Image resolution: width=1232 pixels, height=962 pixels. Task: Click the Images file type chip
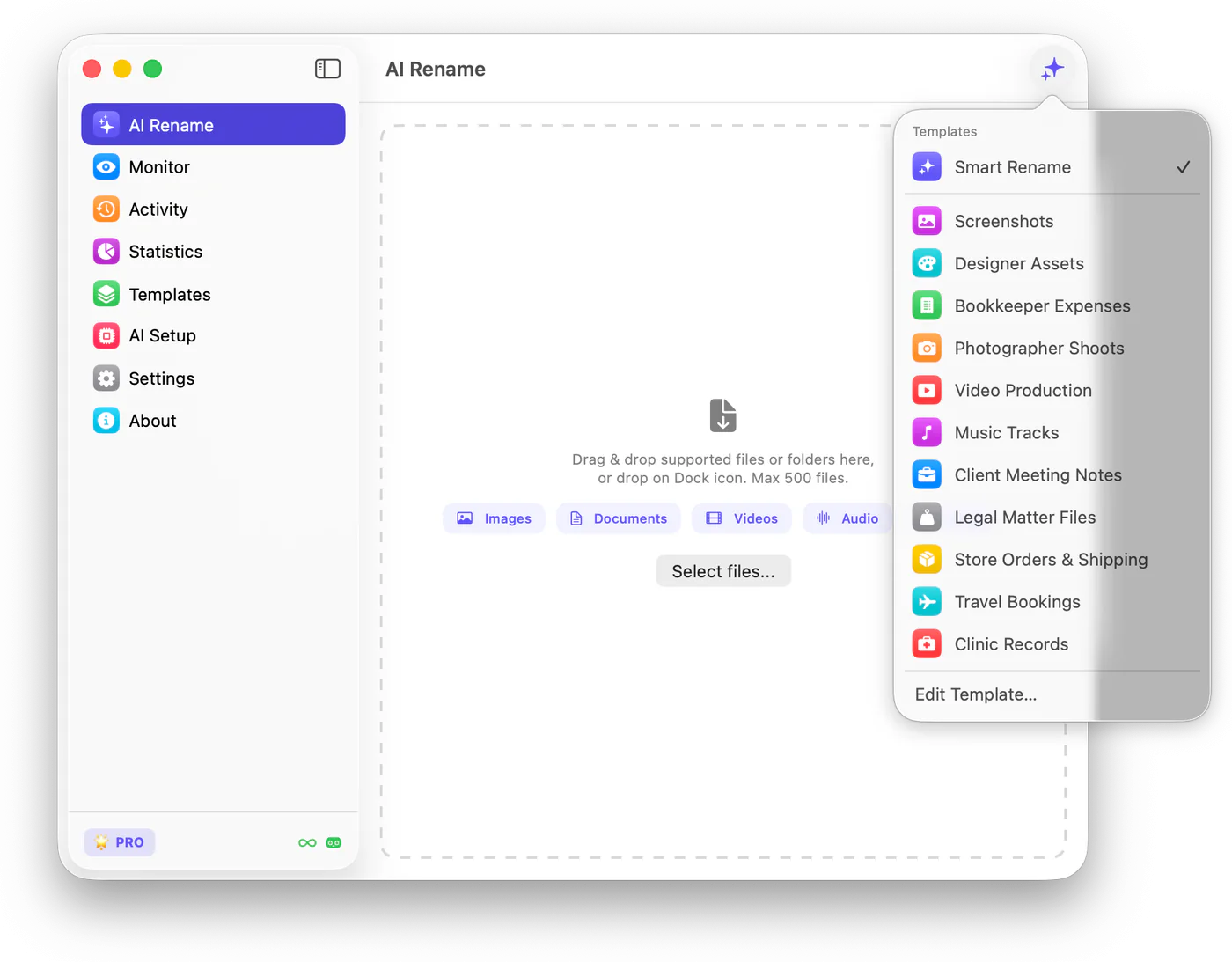(494, 518)
